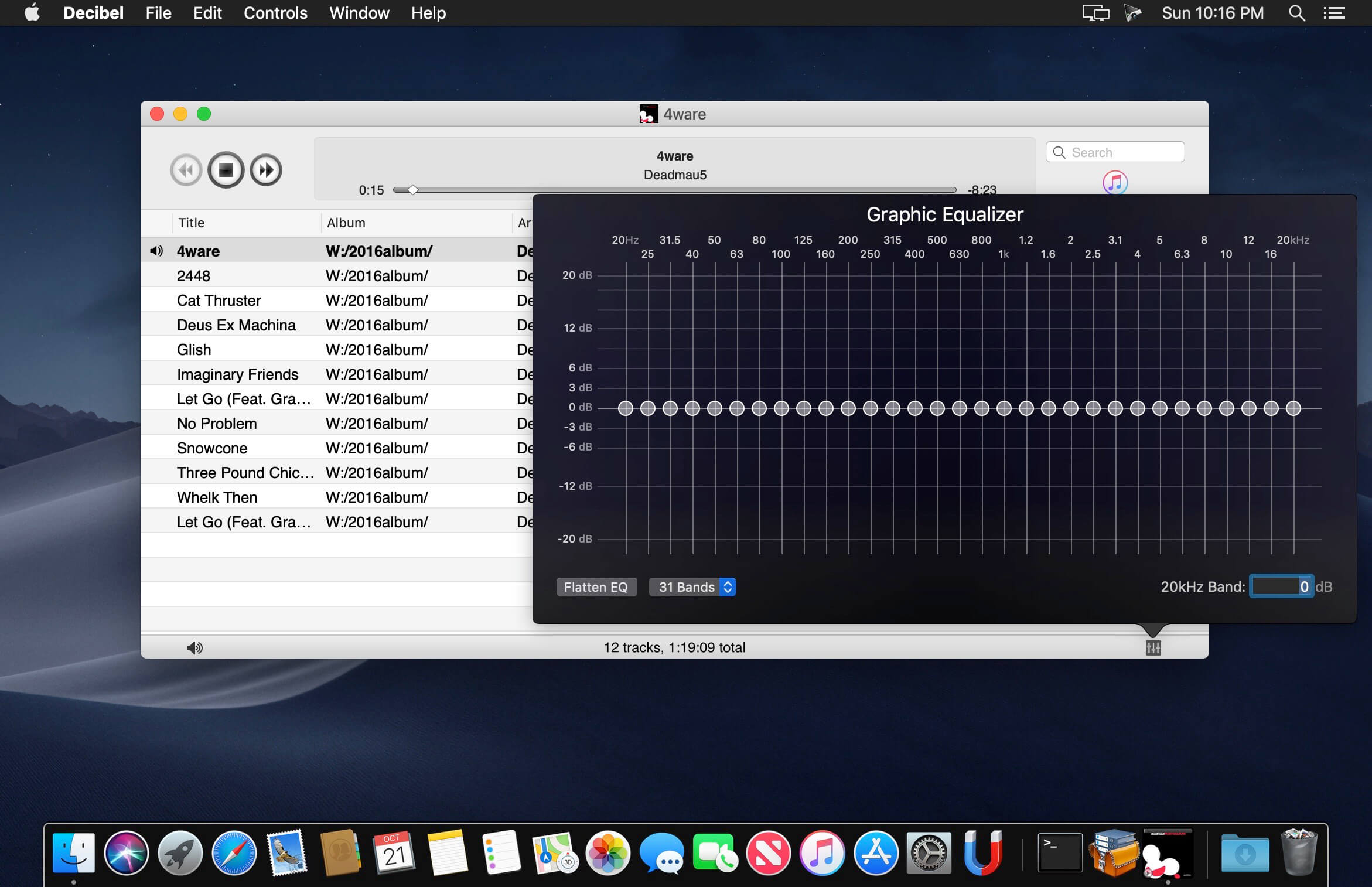Select the track Imaginary Friends
This screenshot has height=887, width=1372.
coord(336,374)
